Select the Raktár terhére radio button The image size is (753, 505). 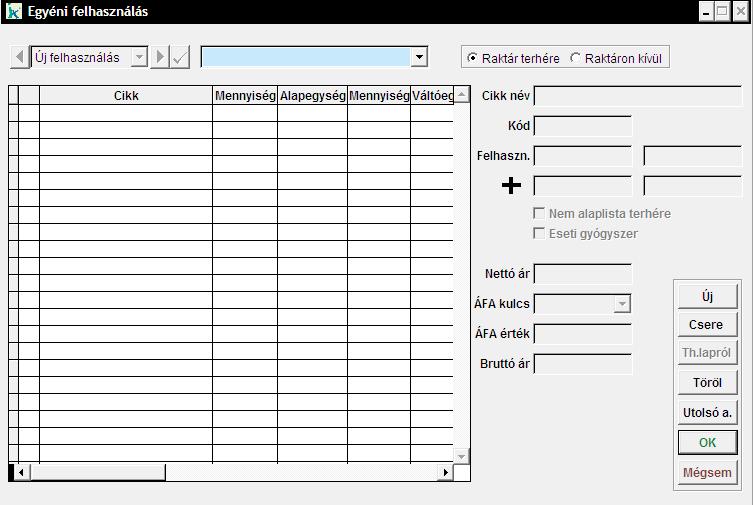coord(473,58)
